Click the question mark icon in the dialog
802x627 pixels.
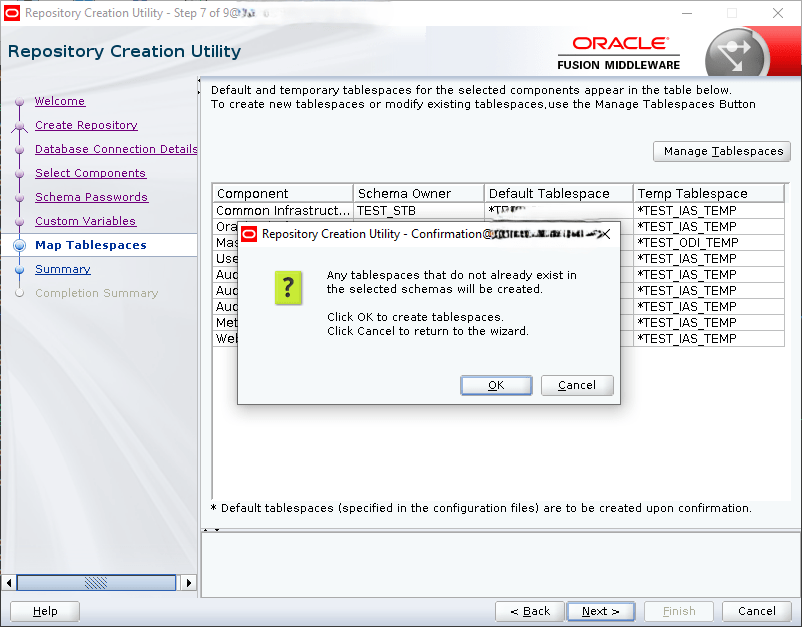[288, 287]
